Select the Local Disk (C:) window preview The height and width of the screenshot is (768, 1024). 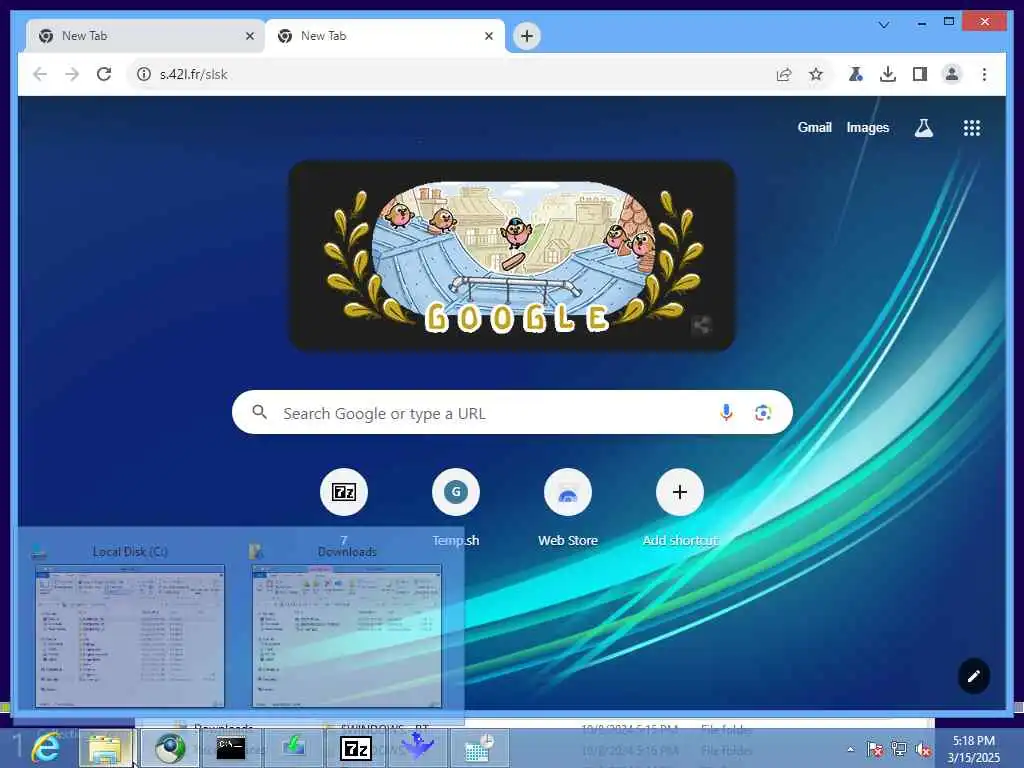click(129, 627)
